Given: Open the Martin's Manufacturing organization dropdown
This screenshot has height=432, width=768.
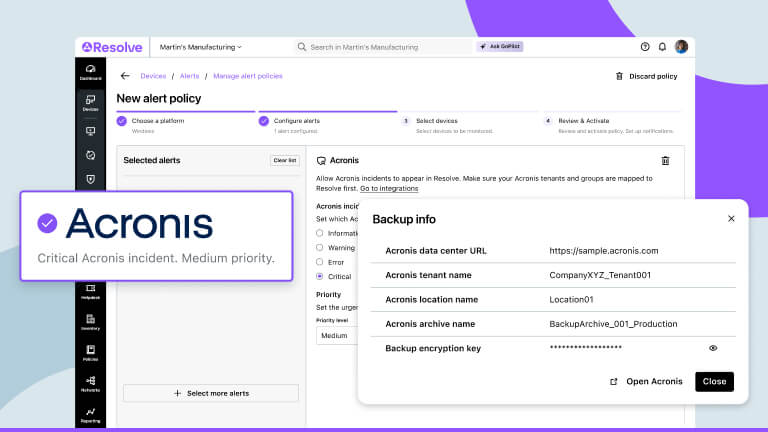Looking at the screenshot, I should point(200,47).
